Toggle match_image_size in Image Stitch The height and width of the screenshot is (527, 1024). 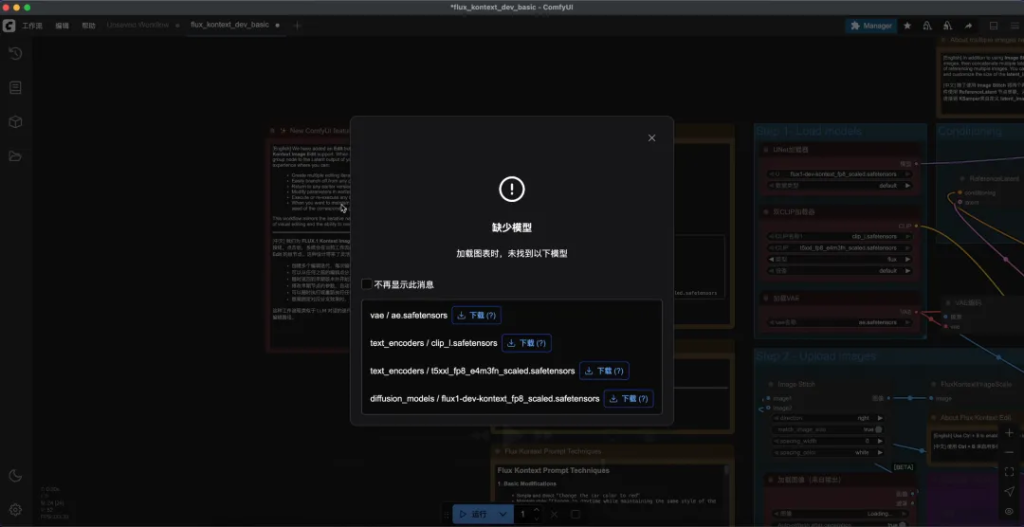coord(828,430)
